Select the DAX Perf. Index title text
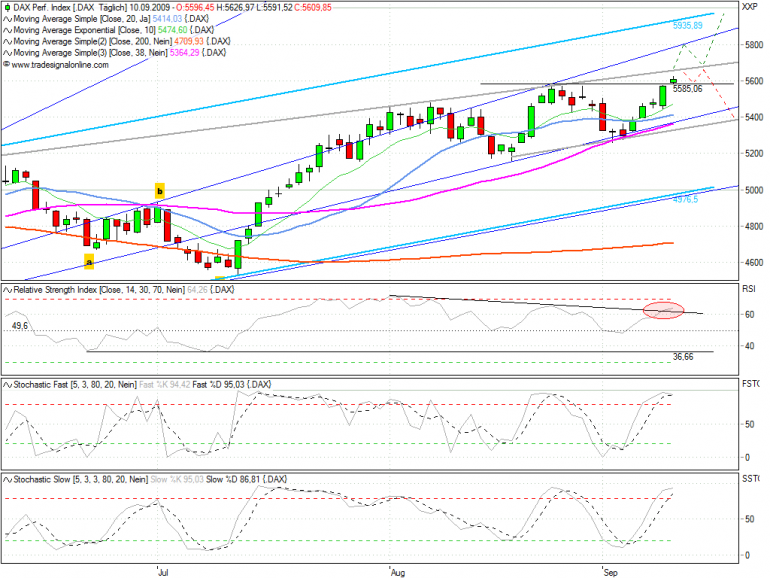Image resolution: width=770 pixels, height=578 pixels. pyautogui.click(x=42, y=7)
